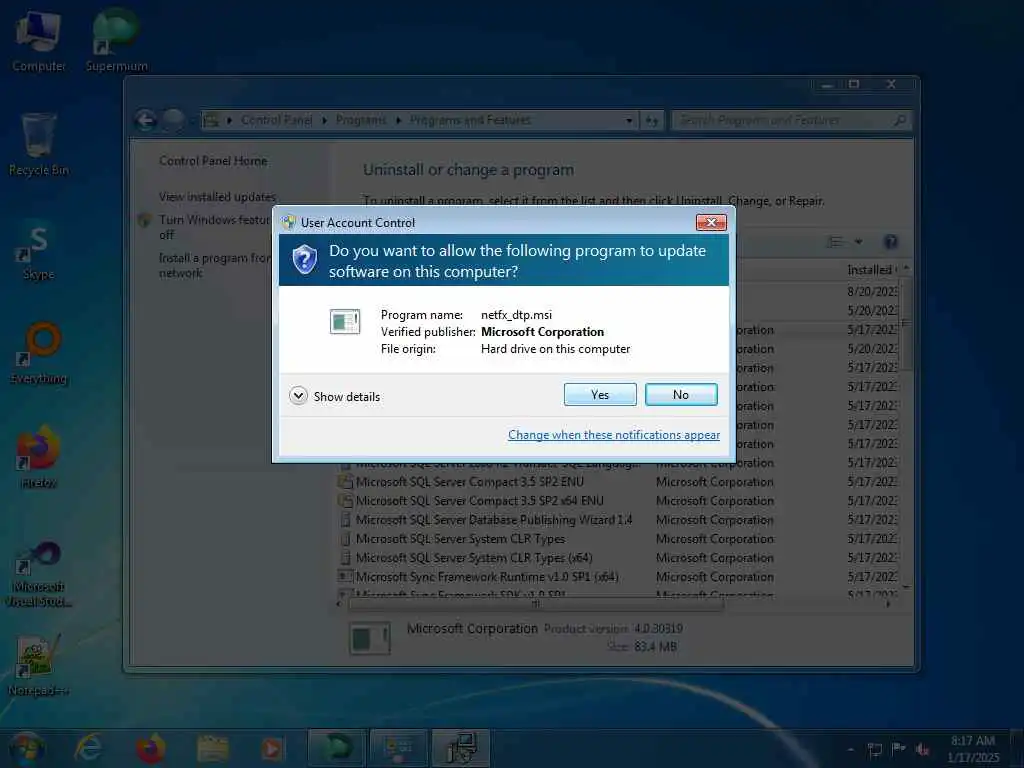
Task: Click refresh button beside address bar
Action: [652, 120]
